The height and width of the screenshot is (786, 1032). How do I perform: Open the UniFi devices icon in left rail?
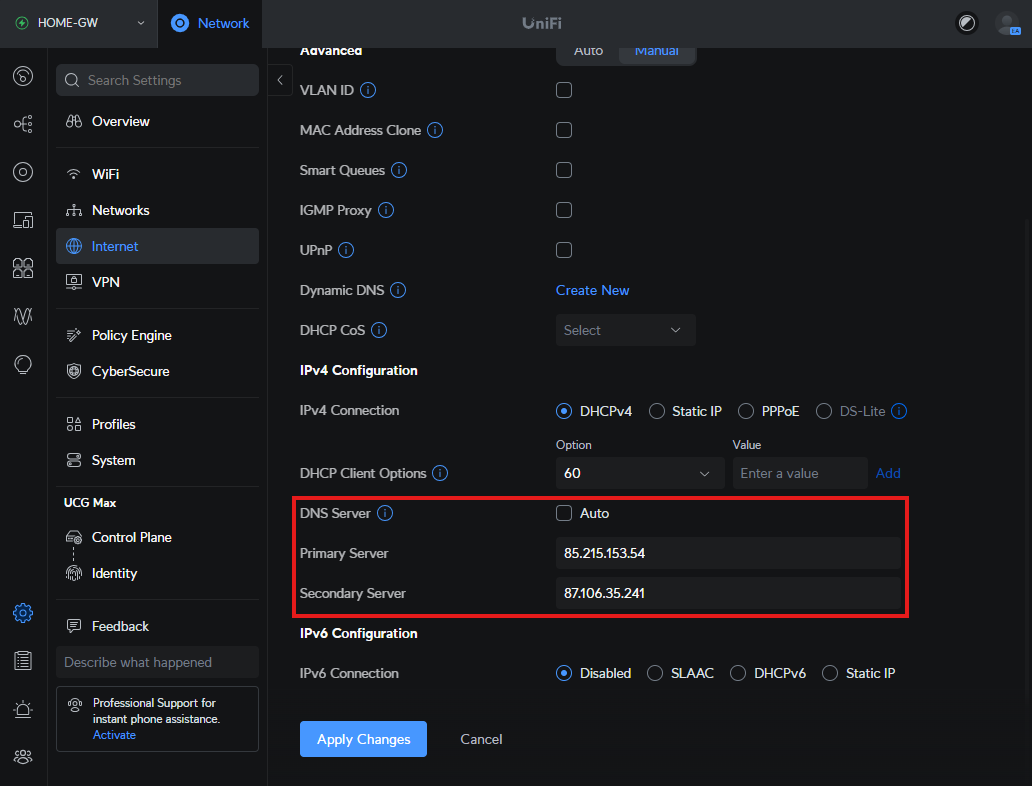click(23, 172)
